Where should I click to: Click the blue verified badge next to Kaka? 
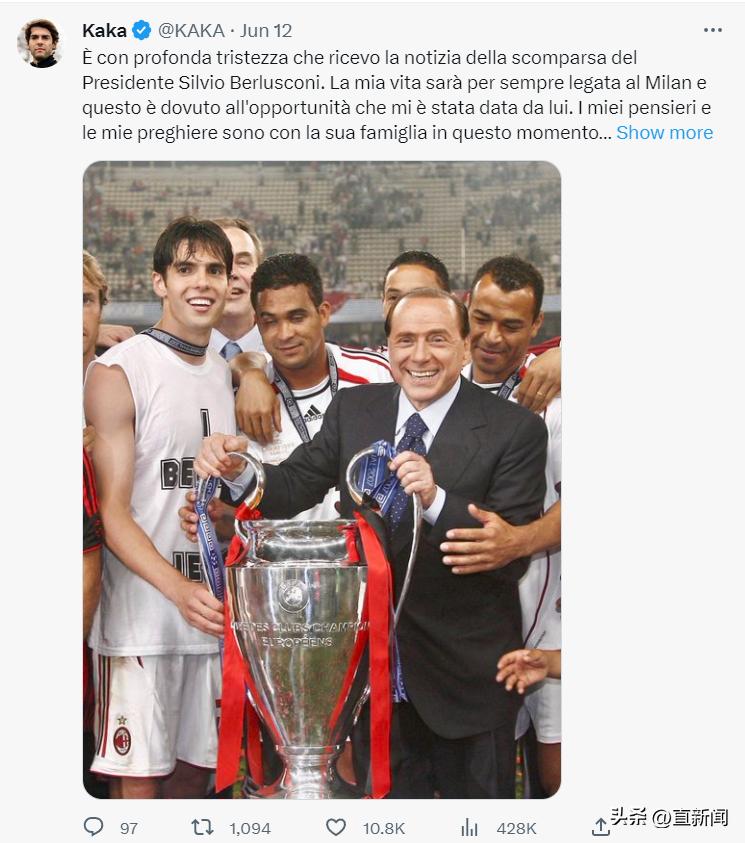pyautogui.click(x=141, y=31)
